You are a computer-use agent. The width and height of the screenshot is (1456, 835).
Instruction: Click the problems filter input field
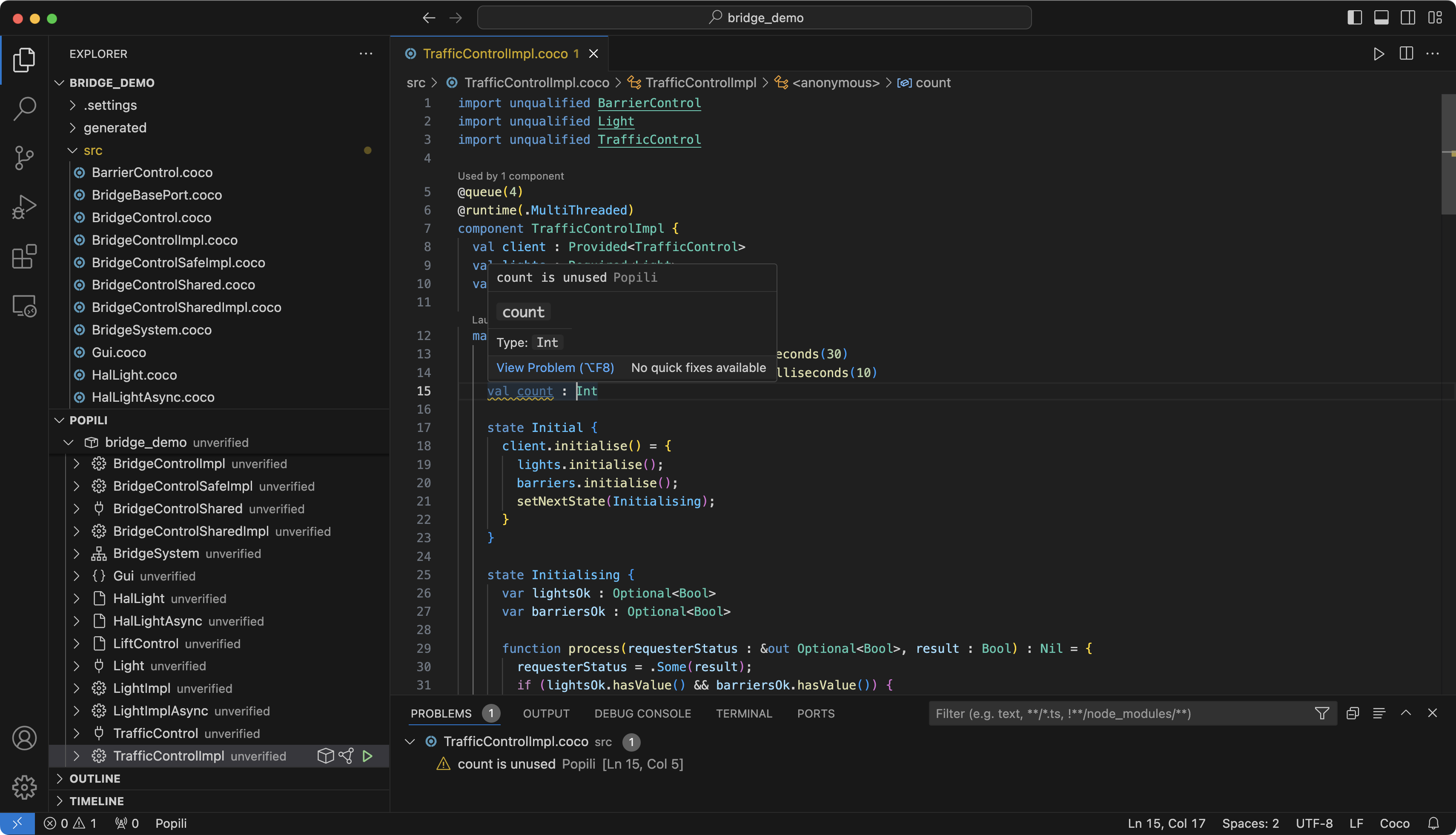click(x=1119, y=713)
